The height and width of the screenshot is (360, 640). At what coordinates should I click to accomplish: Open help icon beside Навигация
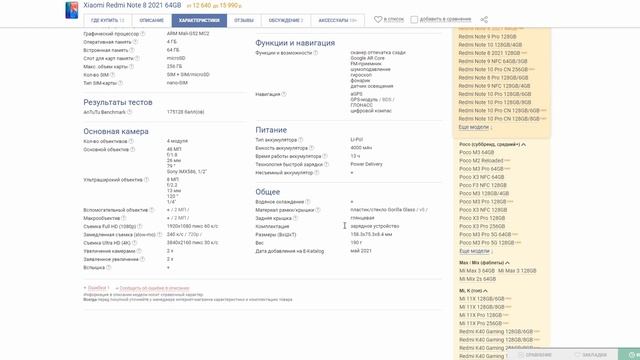coord(284,94)
